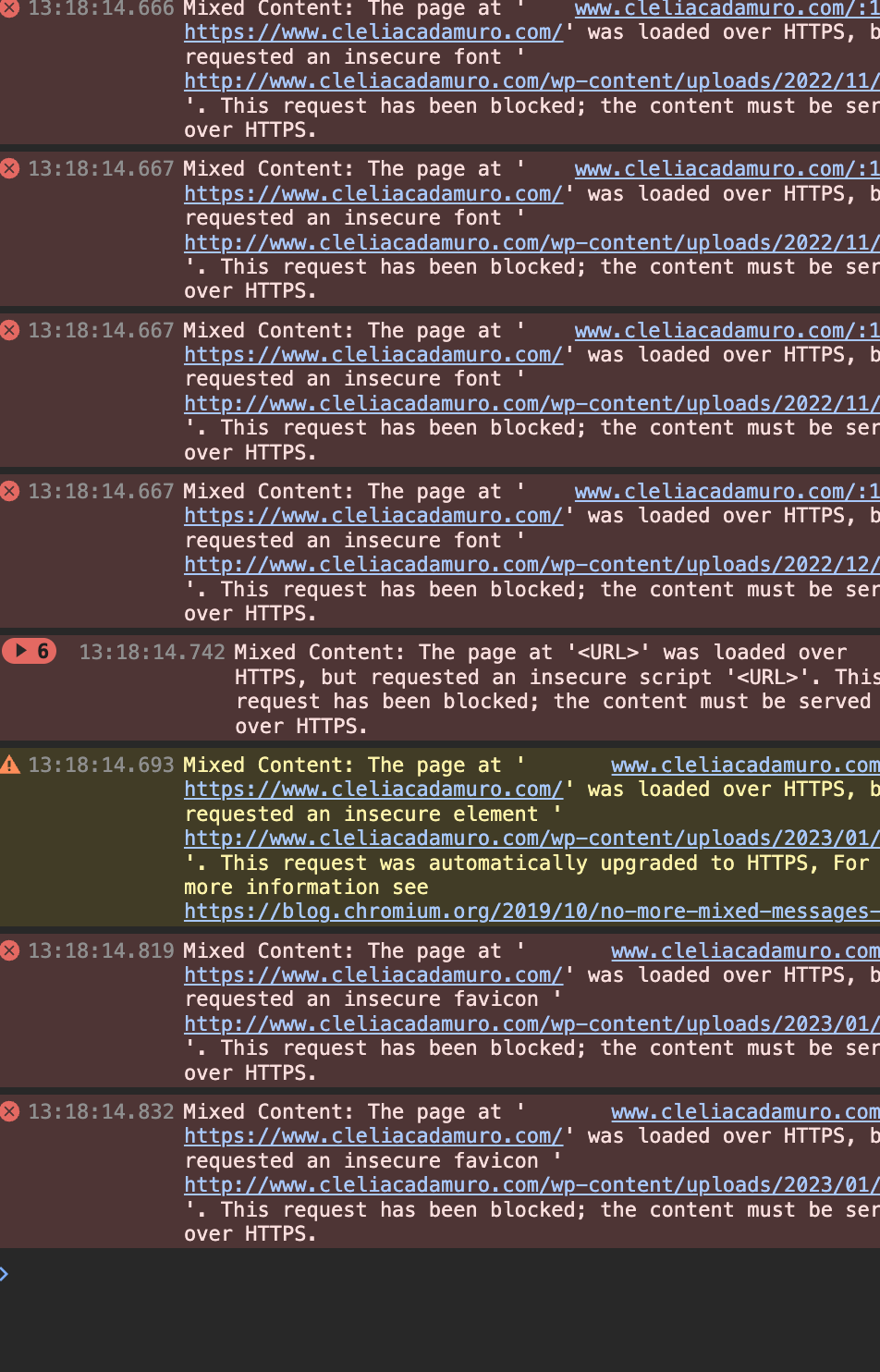The height and width of the screenshot is (1372, 880).
Task: Click the error icon beside the 13:18:14.819 favicon error
Action: tap(10, 950)
